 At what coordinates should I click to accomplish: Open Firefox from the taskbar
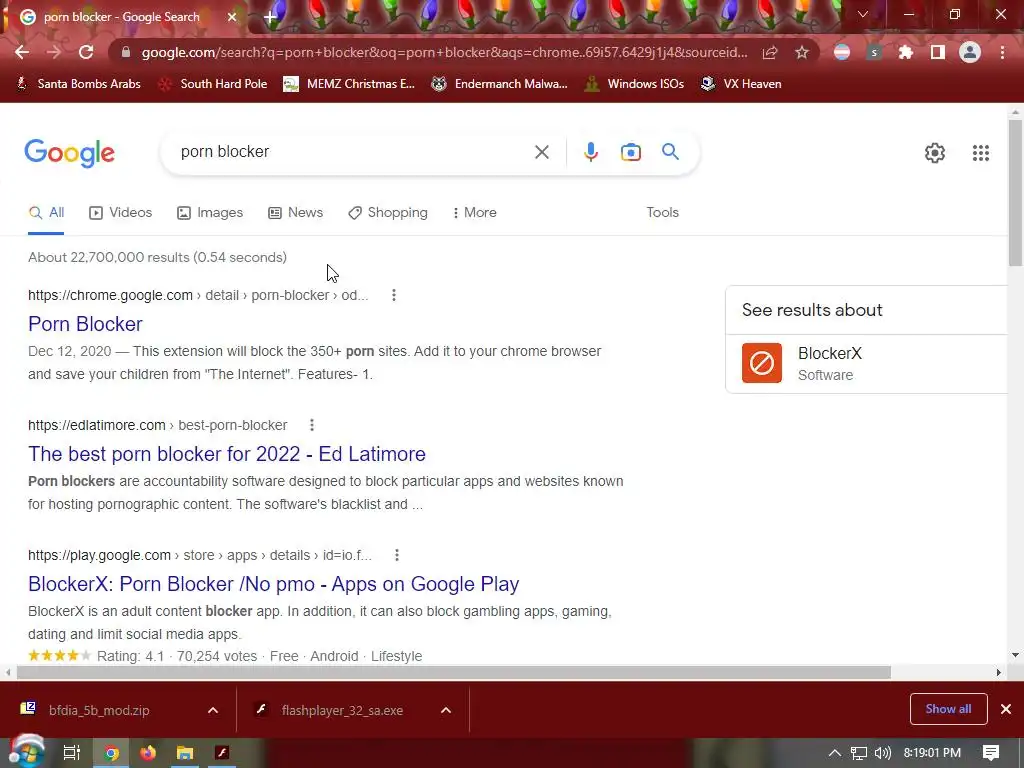[x=148, y=753]
